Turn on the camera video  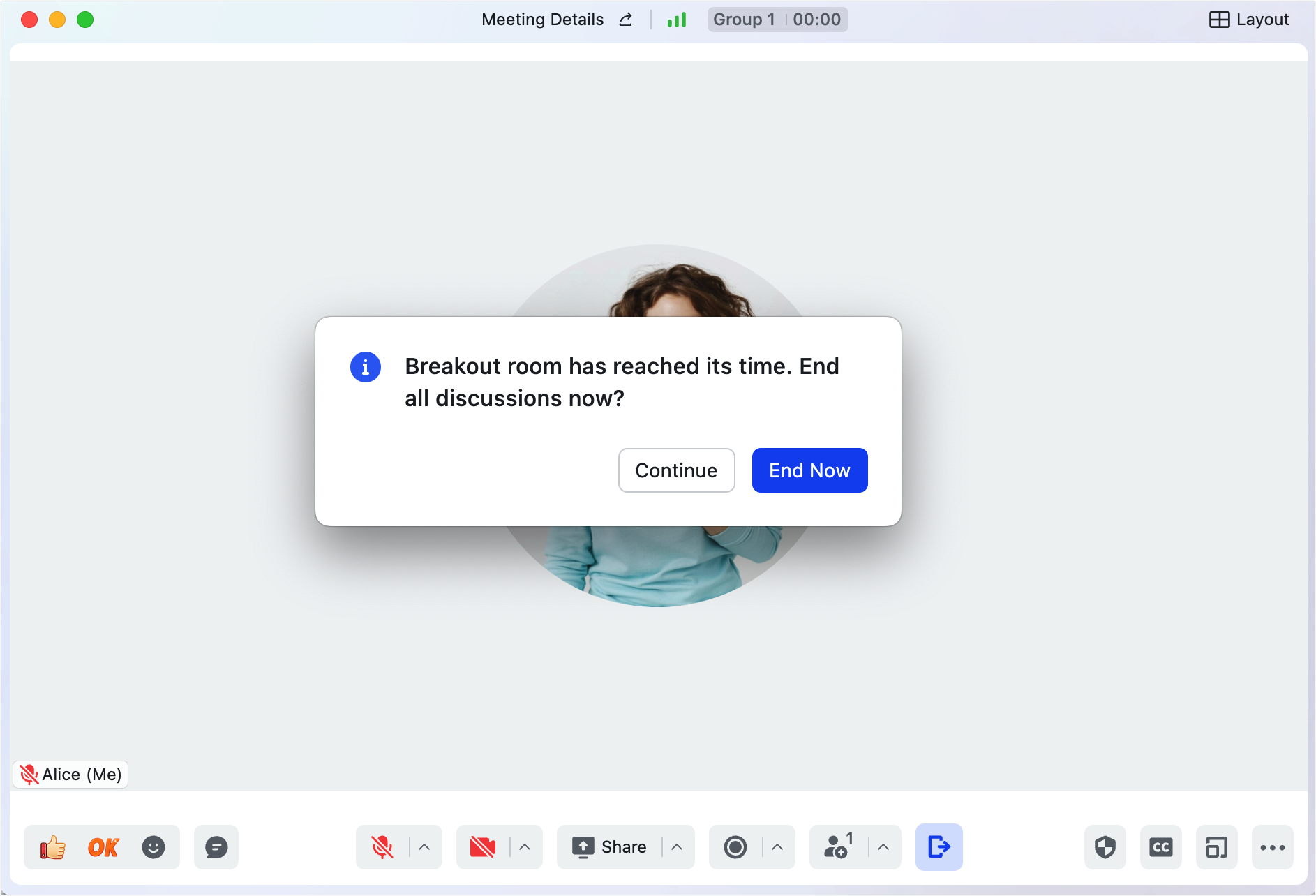(x=483, y=848)
